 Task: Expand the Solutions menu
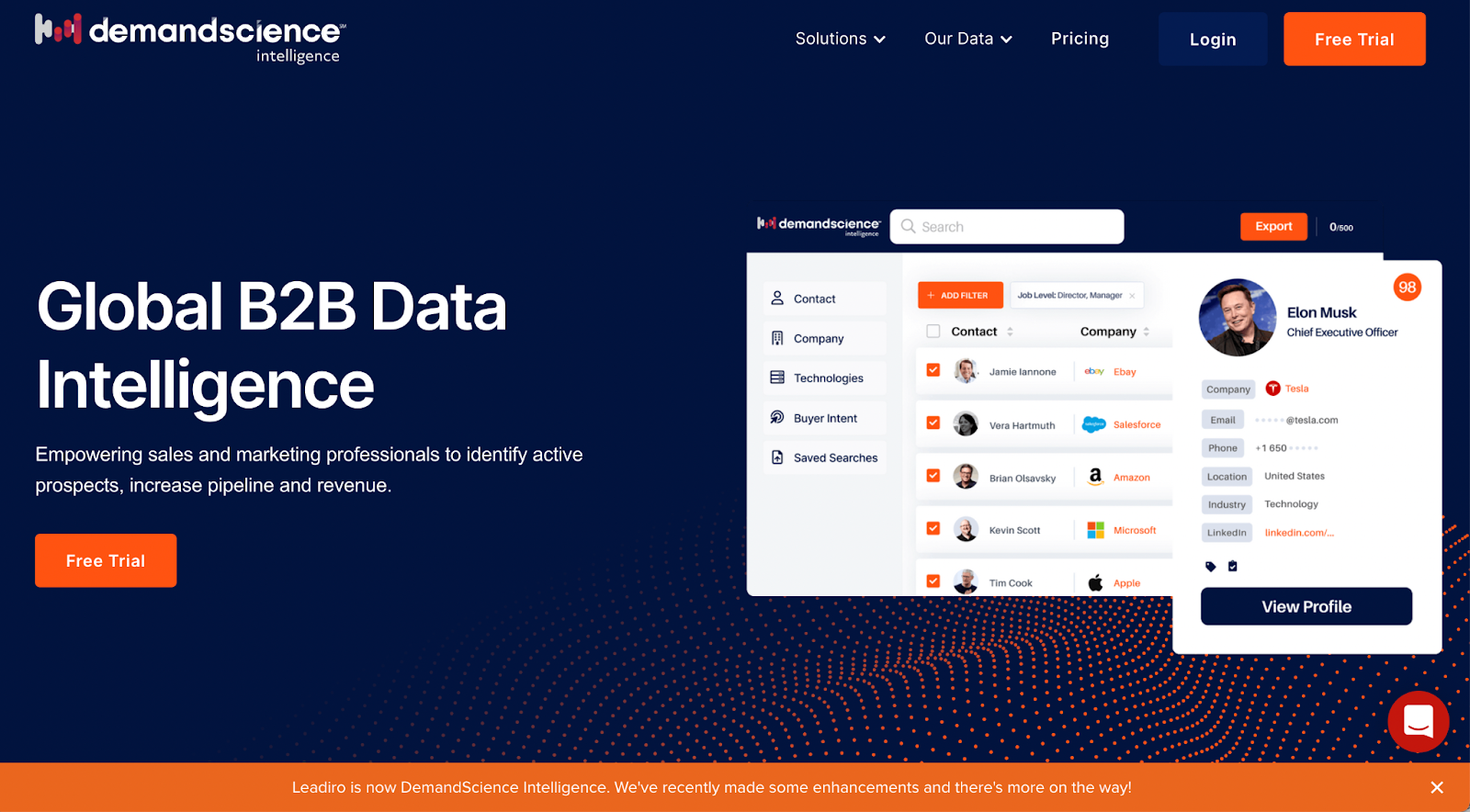840,39
